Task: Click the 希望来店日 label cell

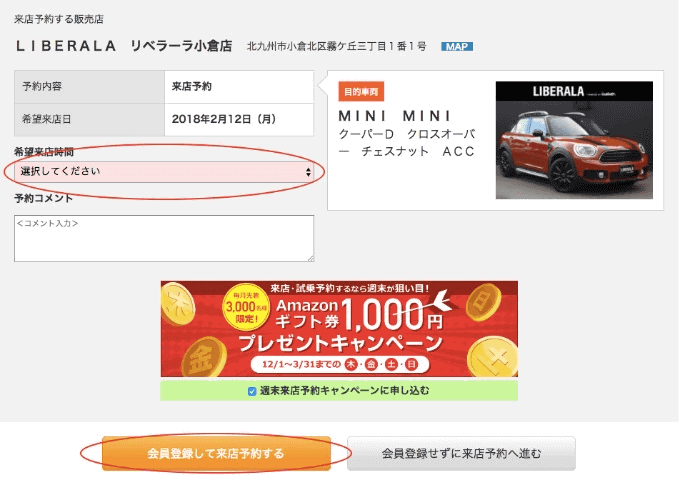Action: click(x=89, y=120)
